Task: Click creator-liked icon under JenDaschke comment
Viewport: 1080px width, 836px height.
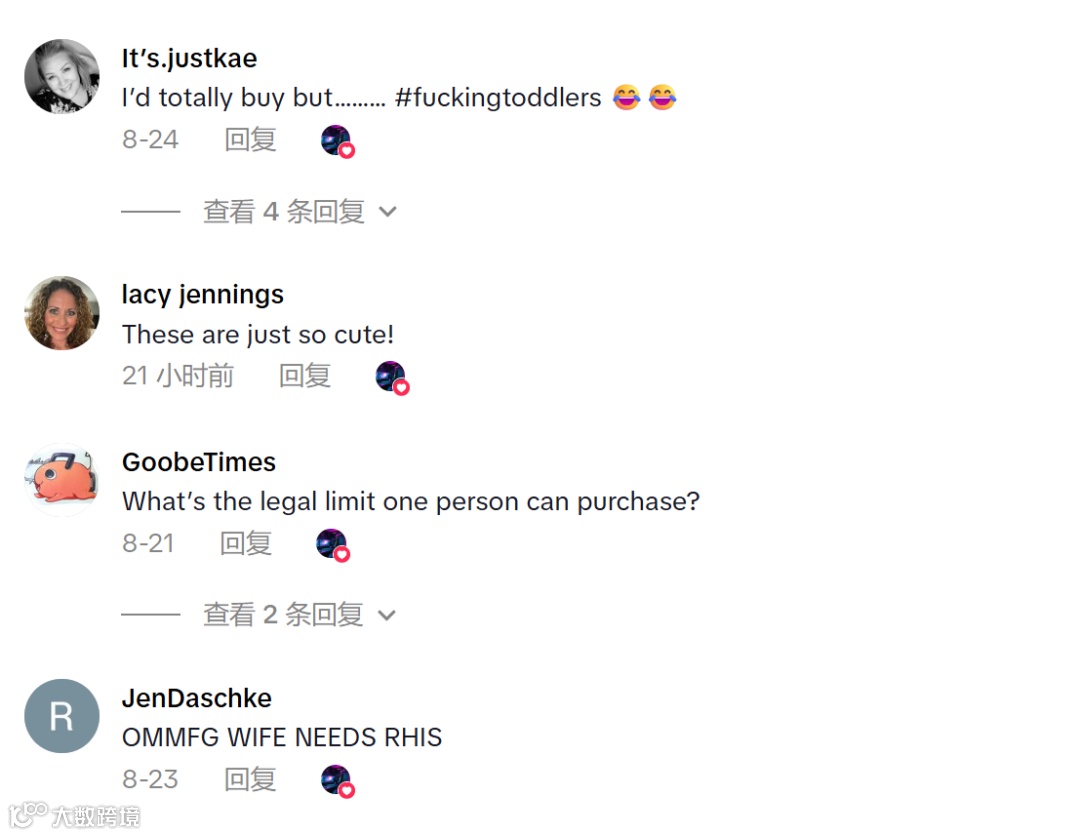Action: [338, 782]
